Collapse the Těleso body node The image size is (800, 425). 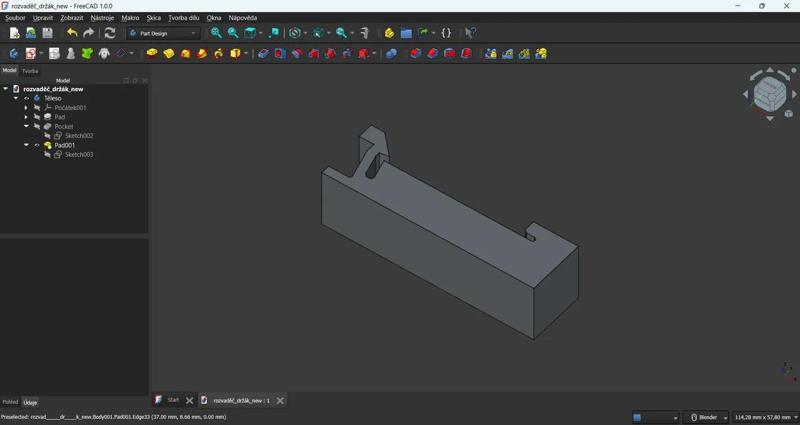16,98
